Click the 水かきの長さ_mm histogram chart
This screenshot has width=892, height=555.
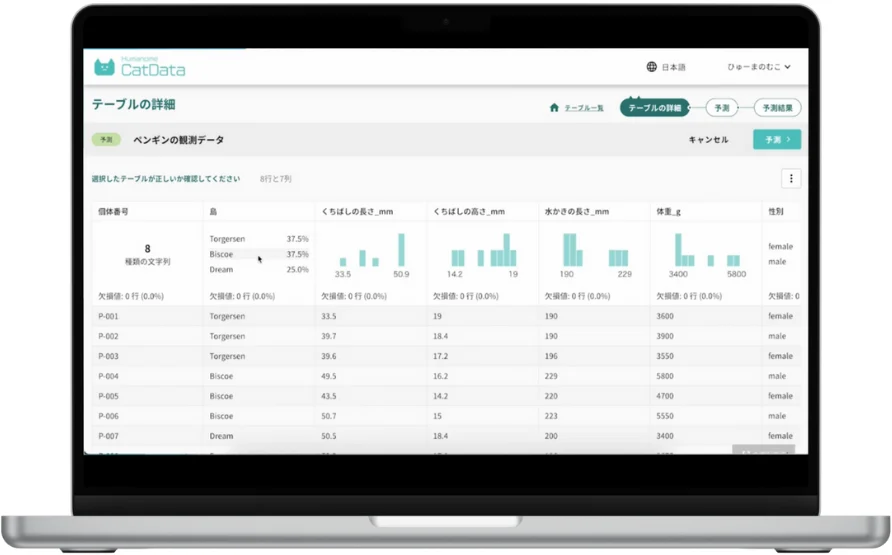594,250
